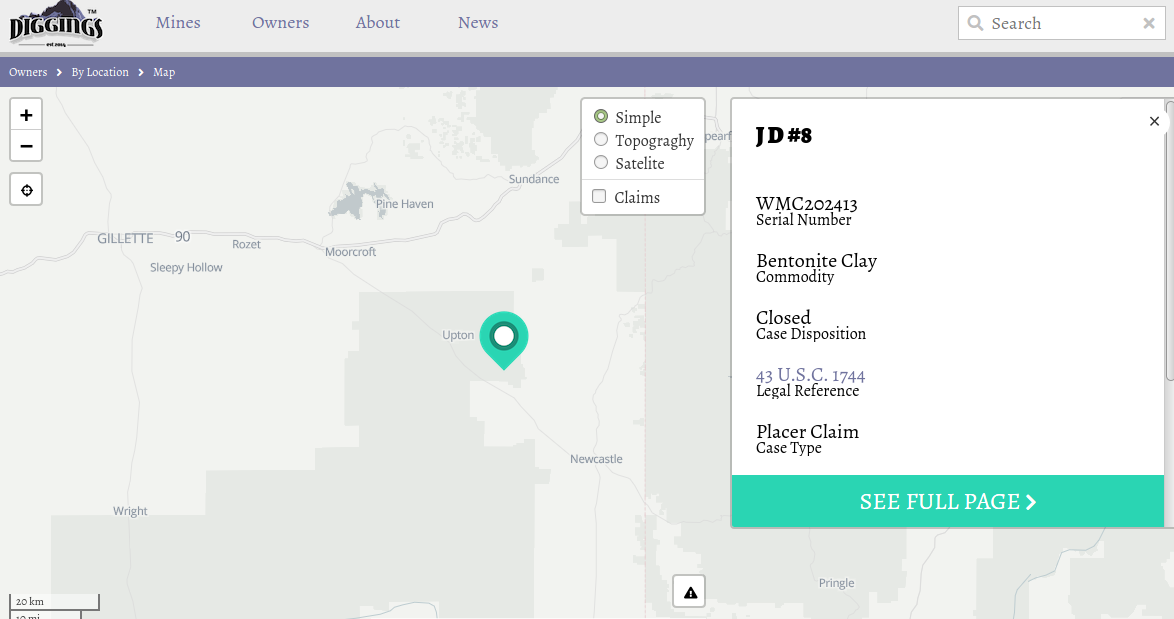Viewport: 1174px width, 619px height.
Task: Click the Upton map label
Action: point(458,335)
